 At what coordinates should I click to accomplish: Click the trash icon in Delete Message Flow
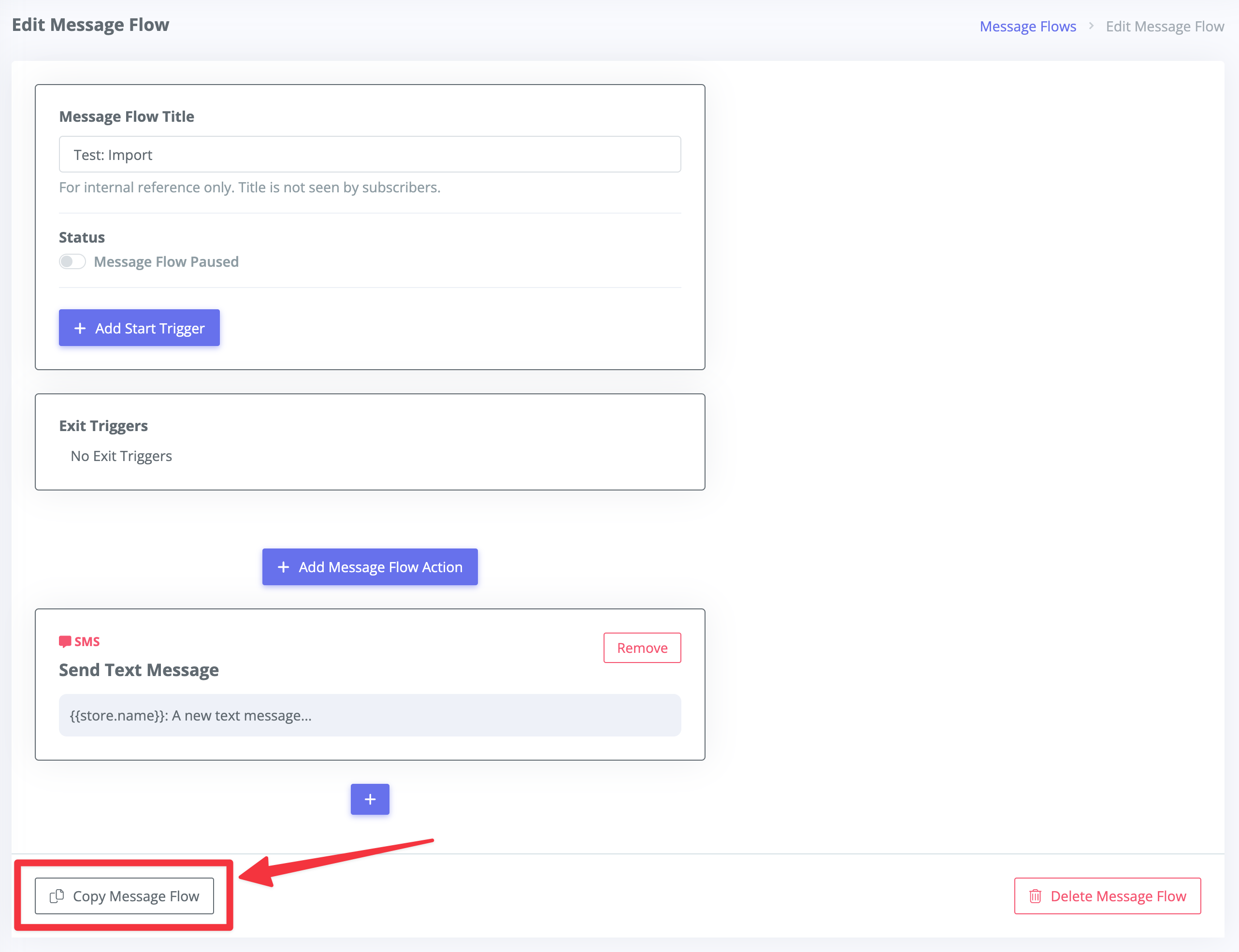[x=1035, y=896]
